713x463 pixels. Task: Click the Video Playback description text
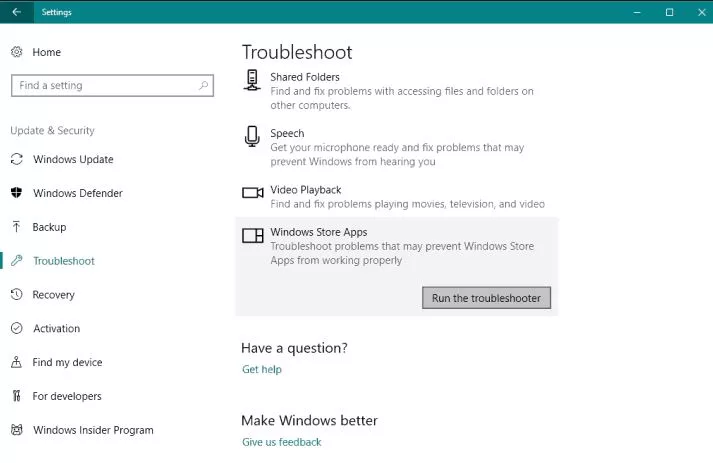407,204
